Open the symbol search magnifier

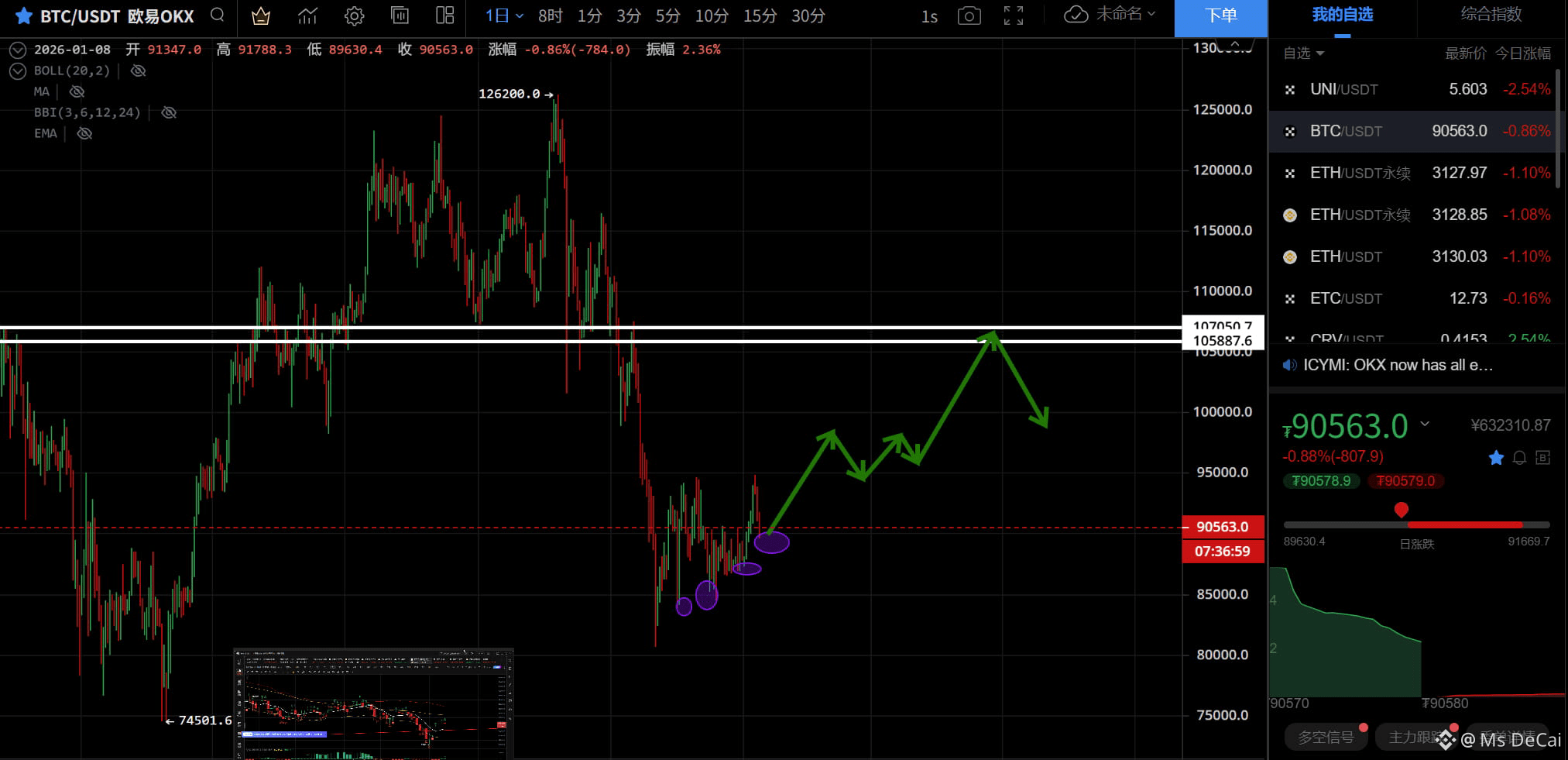218,15
